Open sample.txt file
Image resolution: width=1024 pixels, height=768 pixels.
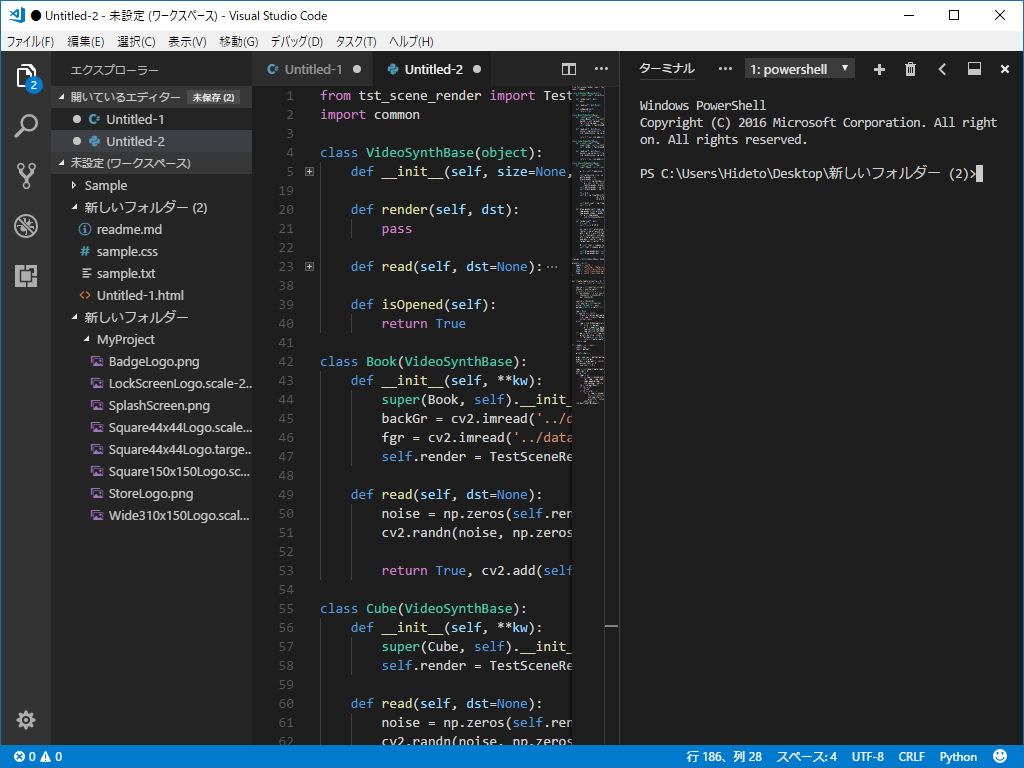coord(152,274)
